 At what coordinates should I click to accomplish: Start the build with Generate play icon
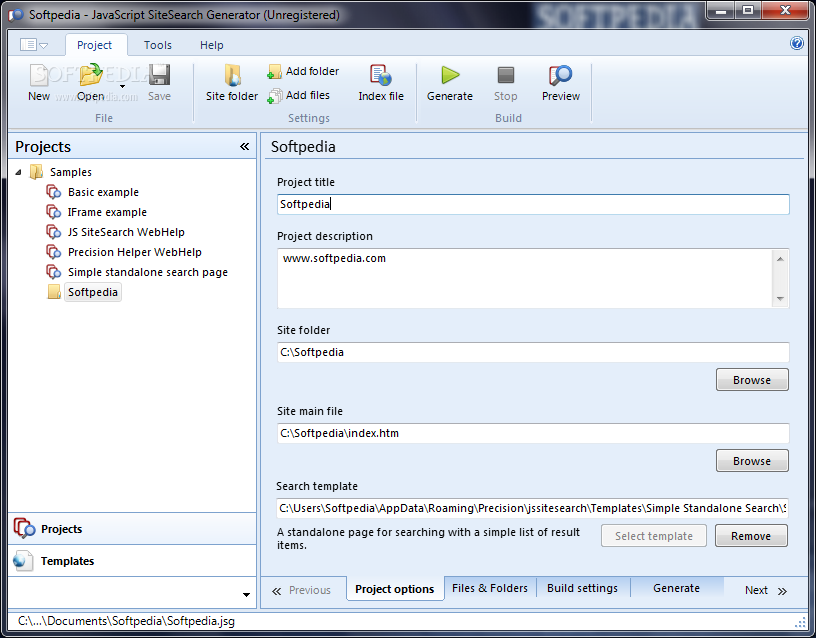[x=450, y=75]
